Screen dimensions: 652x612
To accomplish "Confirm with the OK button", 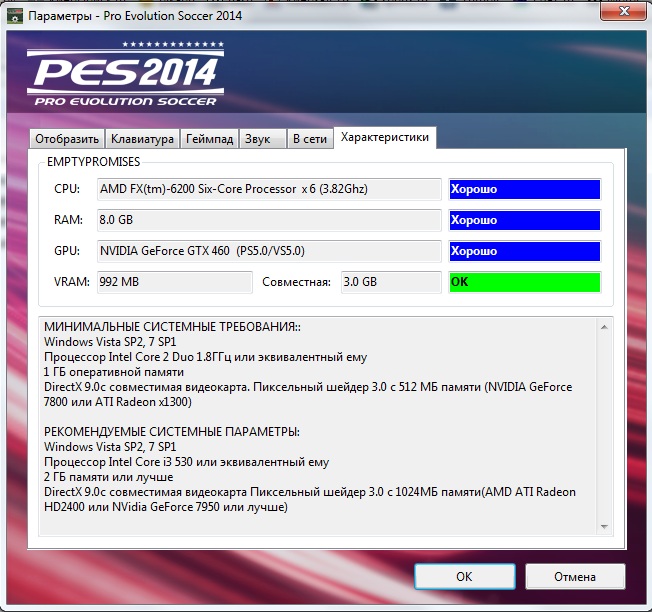I will coord(464,576).
